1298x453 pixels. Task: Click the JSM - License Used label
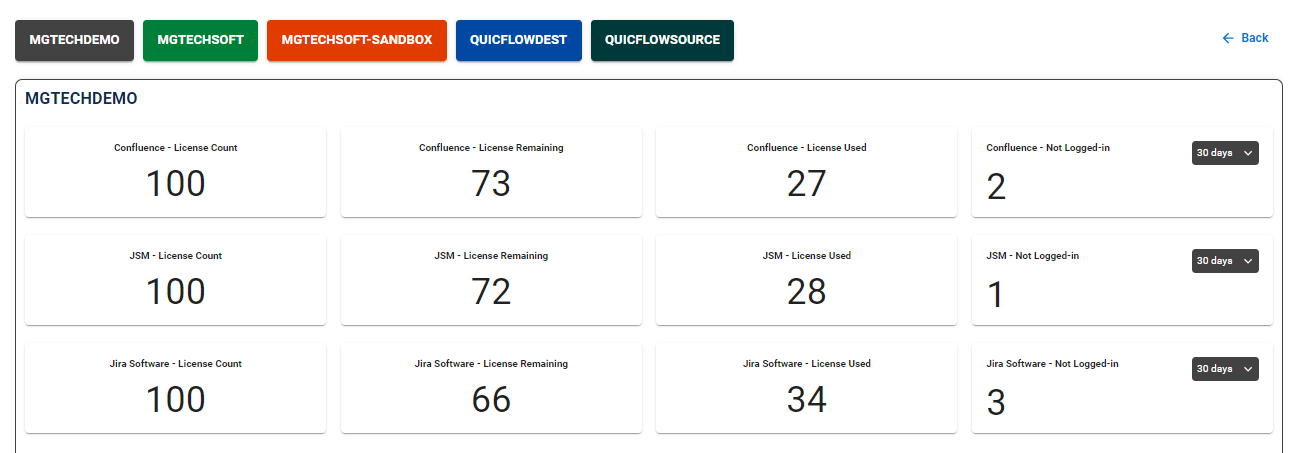point(807,256)
